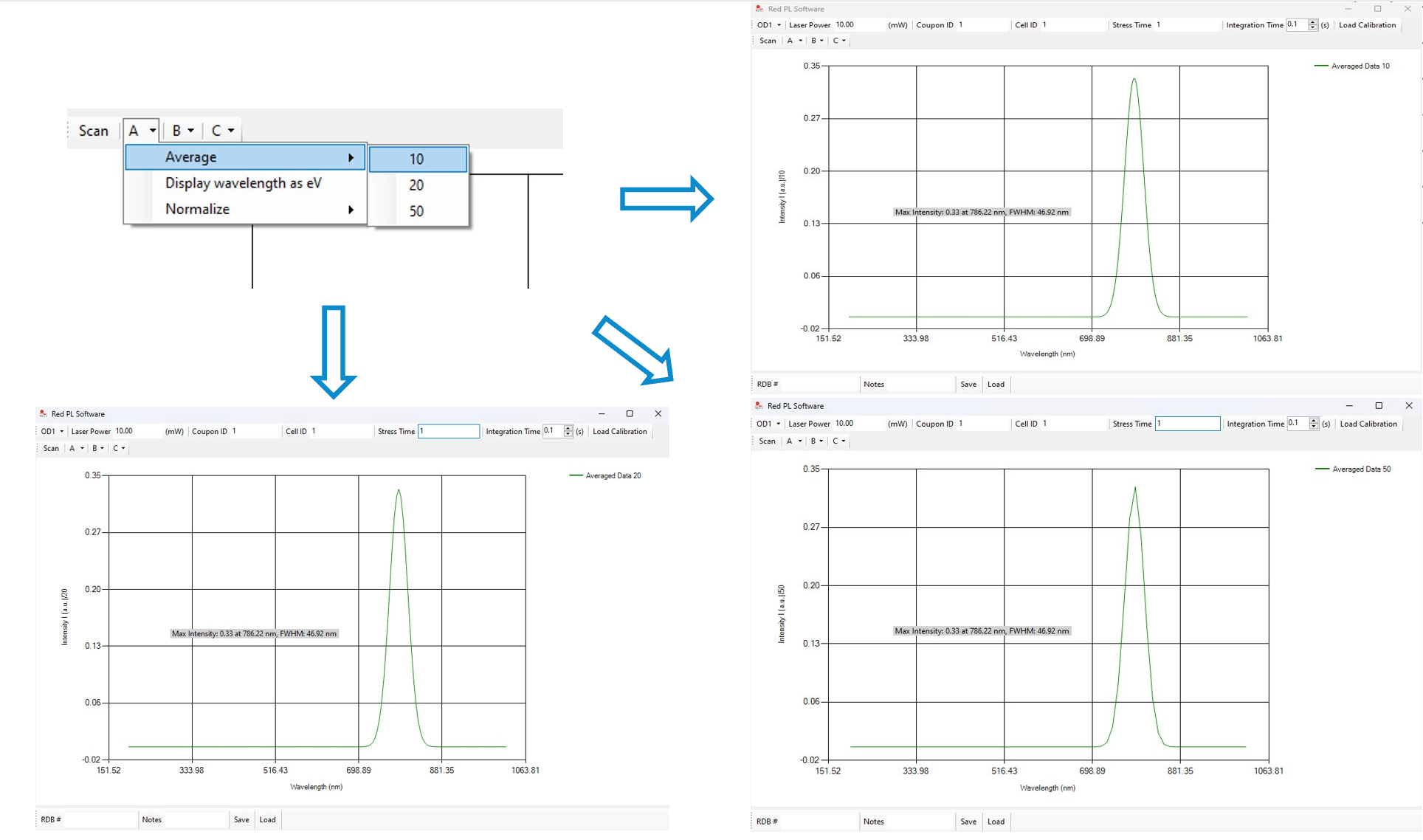The image size is (1423, 840).
Task: Open the enlarged C dropdown
Action: pos(222,131)
